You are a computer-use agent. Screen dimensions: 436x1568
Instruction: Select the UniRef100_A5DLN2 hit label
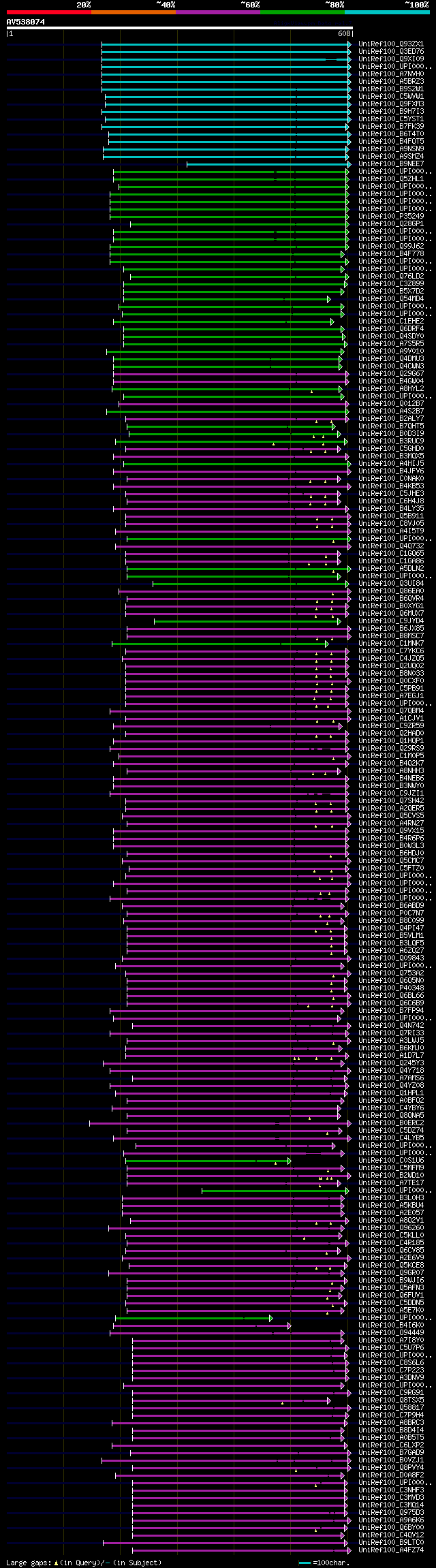point(391,569)
